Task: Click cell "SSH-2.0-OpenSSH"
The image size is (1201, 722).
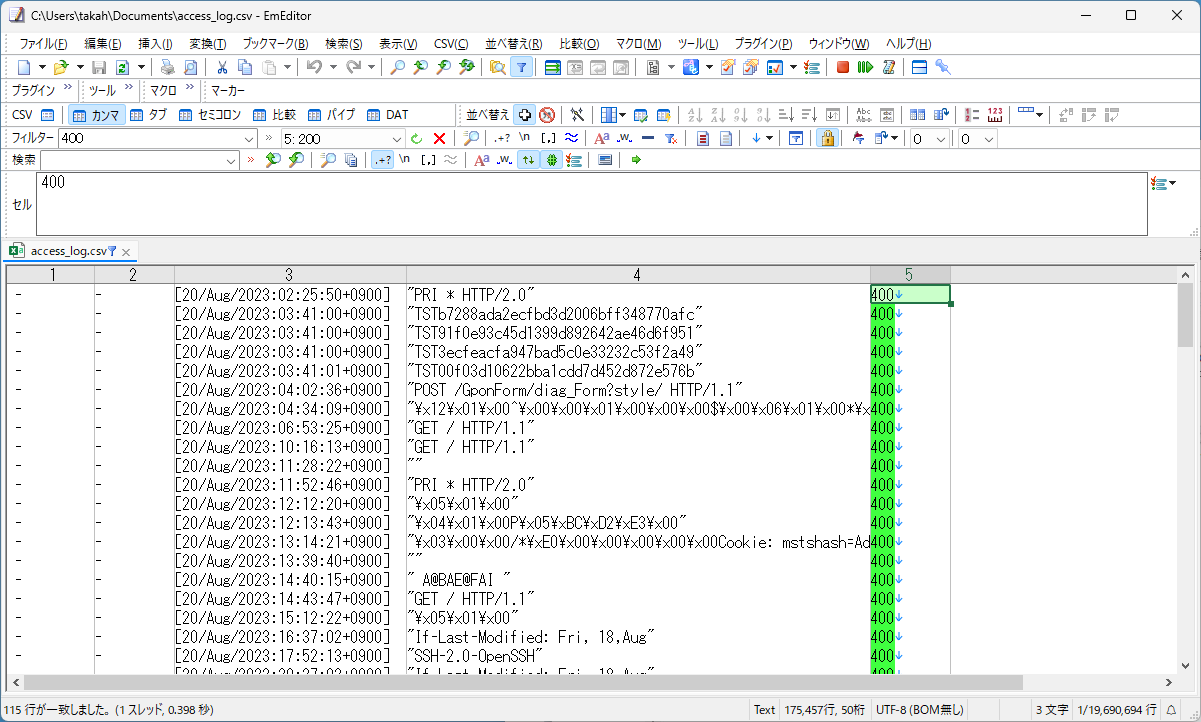Action: (x=637, y=655)
